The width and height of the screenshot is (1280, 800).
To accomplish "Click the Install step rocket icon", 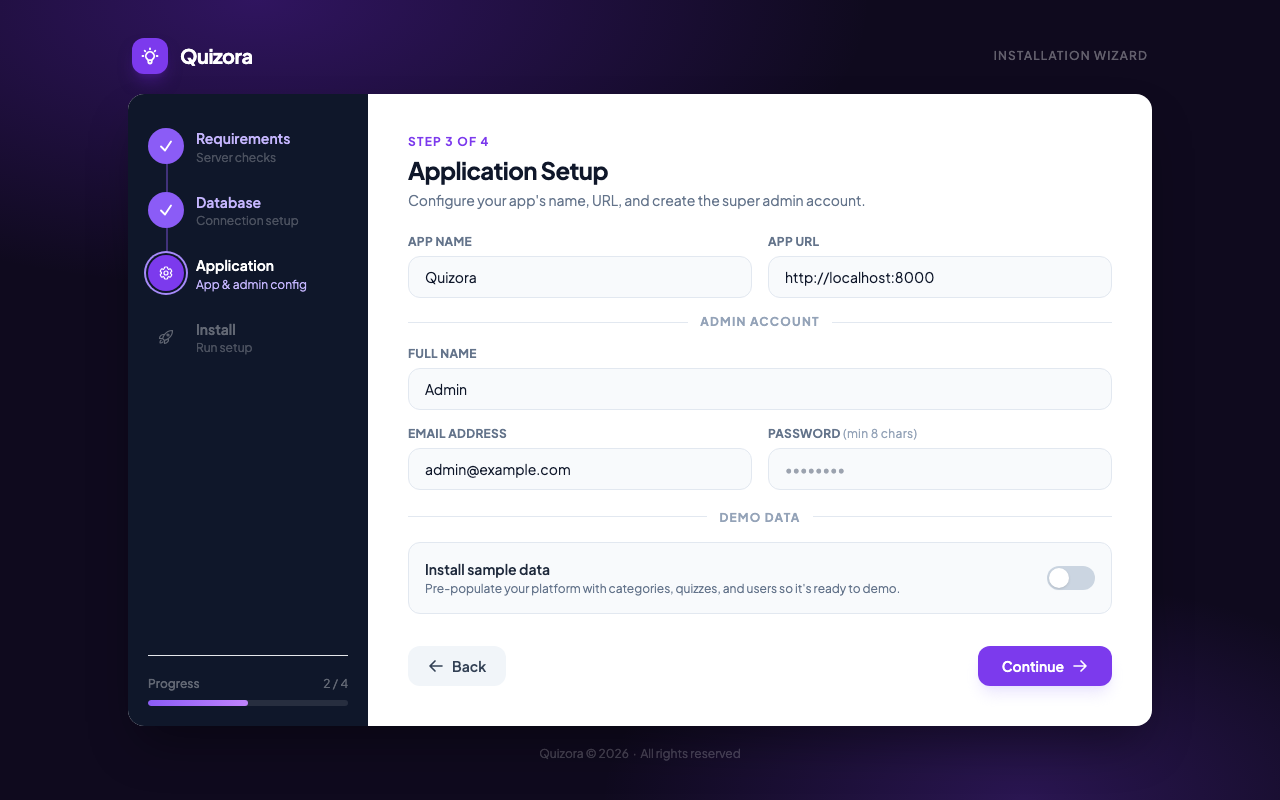I will [x=166, y=337].
